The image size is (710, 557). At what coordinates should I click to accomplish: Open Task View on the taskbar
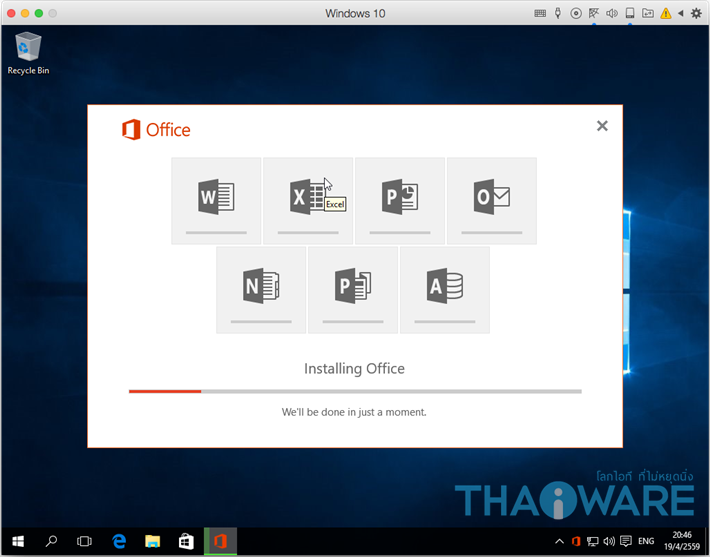click(x=84, y=541)
